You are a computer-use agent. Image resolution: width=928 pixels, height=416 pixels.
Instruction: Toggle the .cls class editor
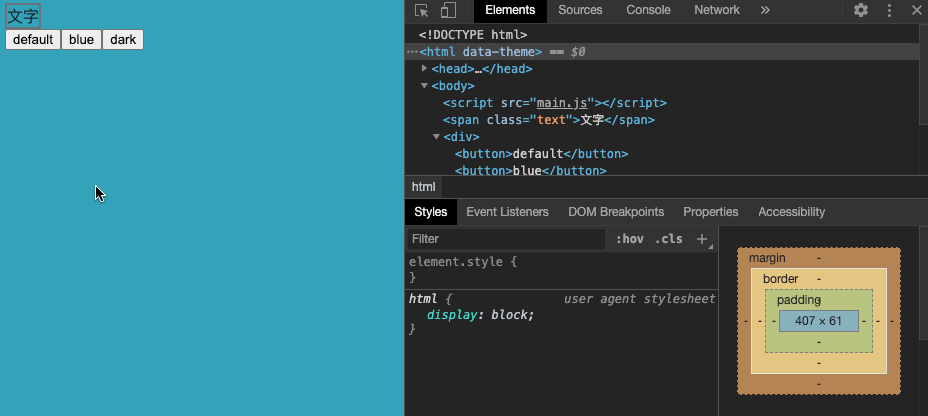668,239
